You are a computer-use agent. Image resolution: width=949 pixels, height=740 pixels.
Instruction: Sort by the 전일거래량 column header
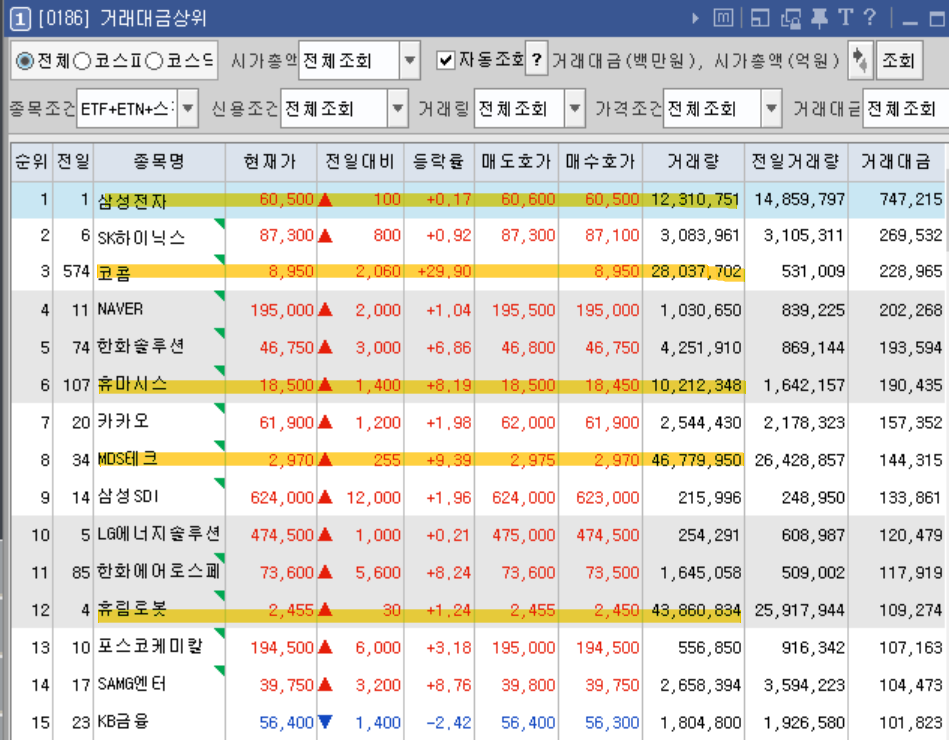(x=796, y=162)
